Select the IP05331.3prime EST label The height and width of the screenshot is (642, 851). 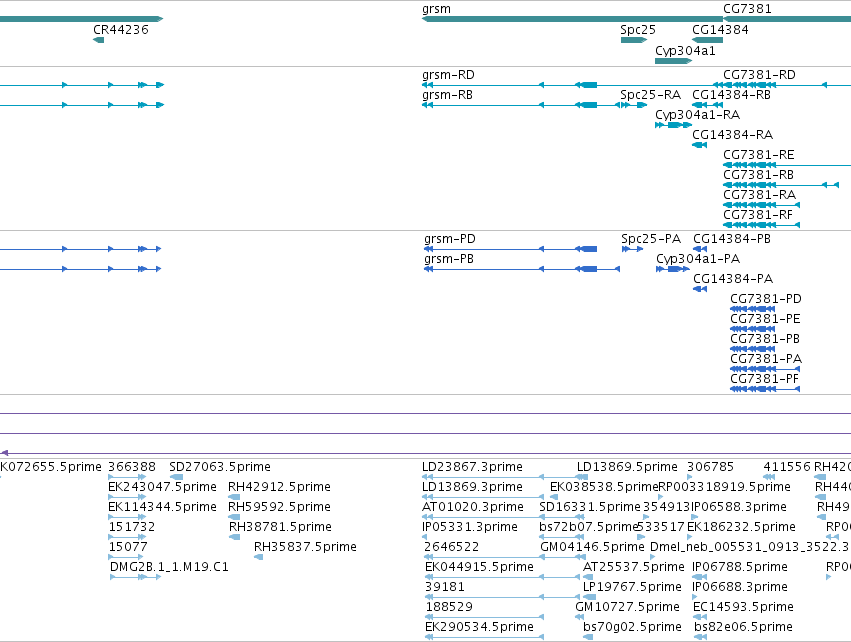470,527
